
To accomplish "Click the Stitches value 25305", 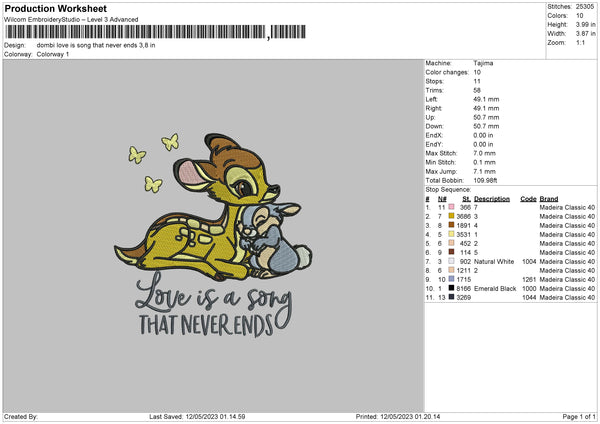I will (x=585, y=7).
